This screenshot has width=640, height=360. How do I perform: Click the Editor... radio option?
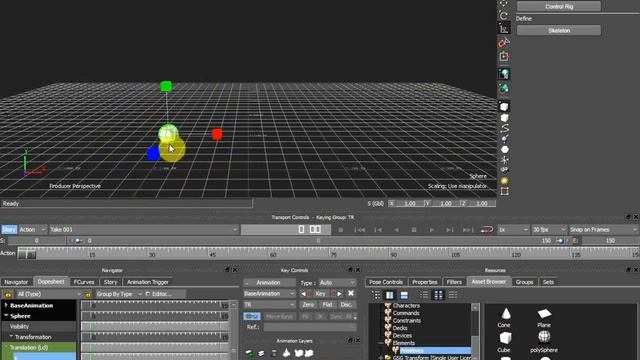point(158,294)
